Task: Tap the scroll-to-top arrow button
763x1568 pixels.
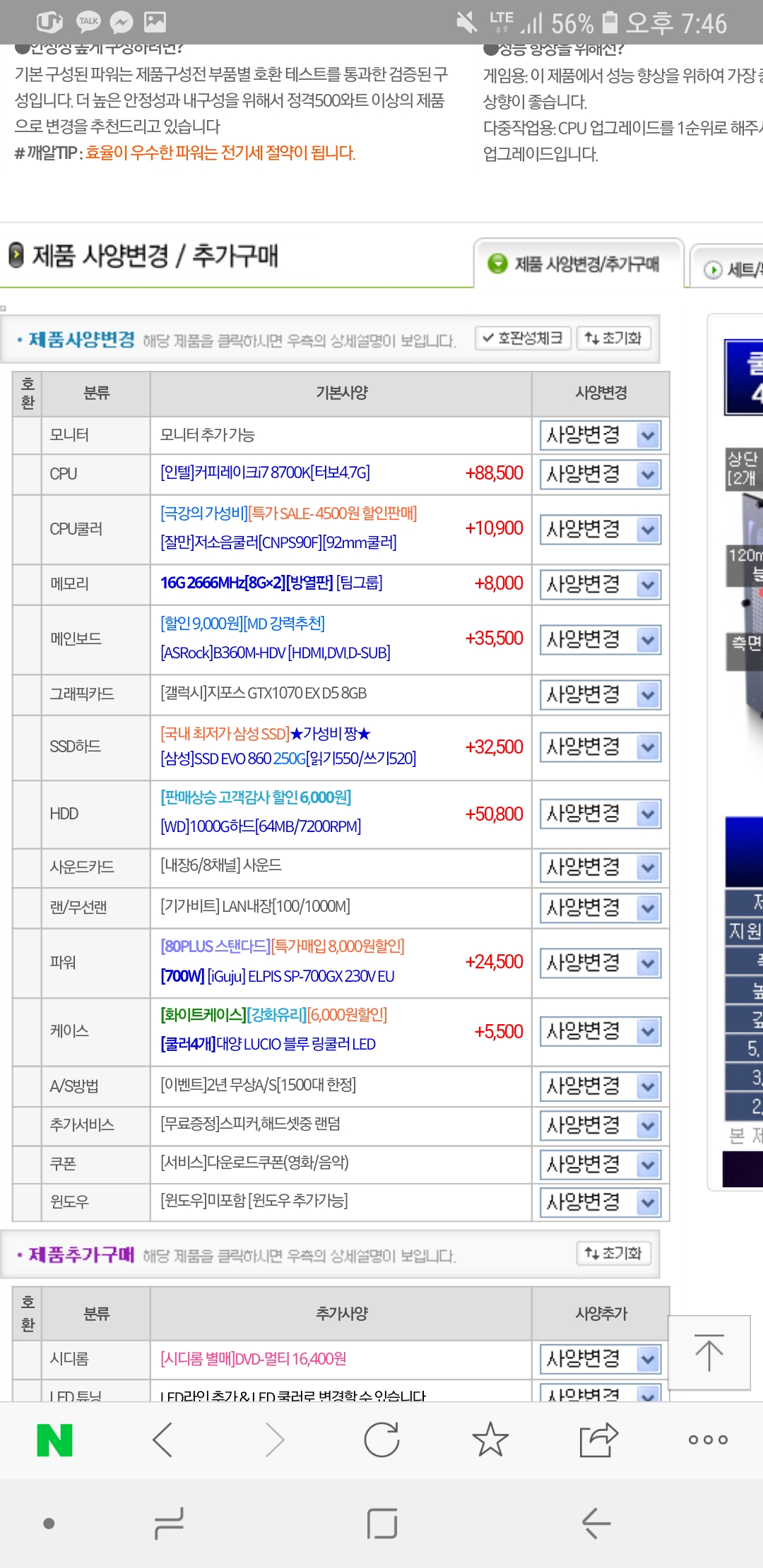Action: (x=709, y=1353)
